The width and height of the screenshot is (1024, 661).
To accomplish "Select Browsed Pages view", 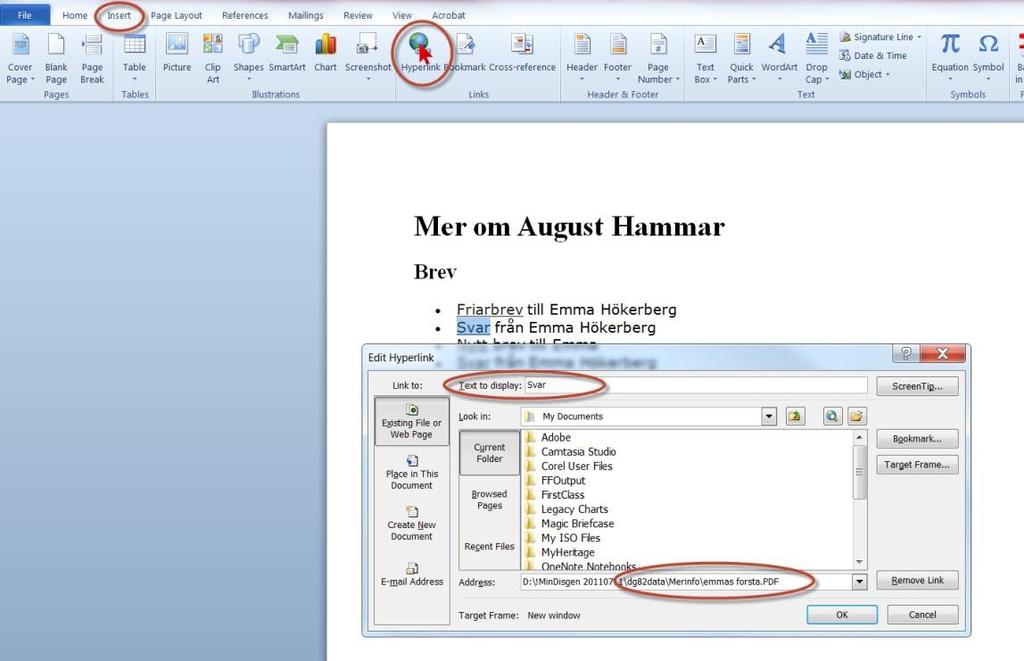I will (x=489, y=499).
